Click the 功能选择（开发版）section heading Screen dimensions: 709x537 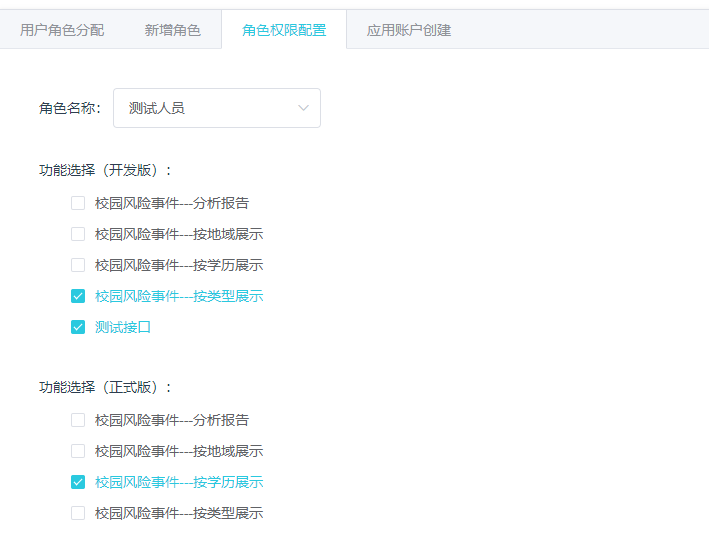[x=106, y=170]
